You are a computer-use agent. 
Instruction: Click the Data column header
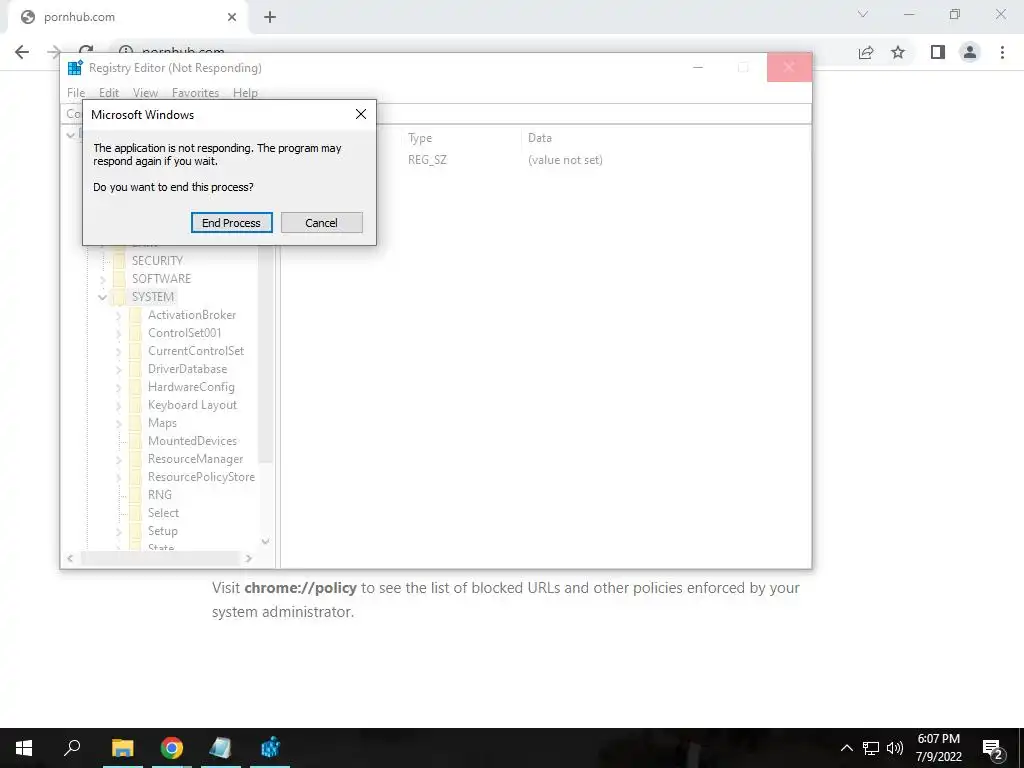pos(539,138)
